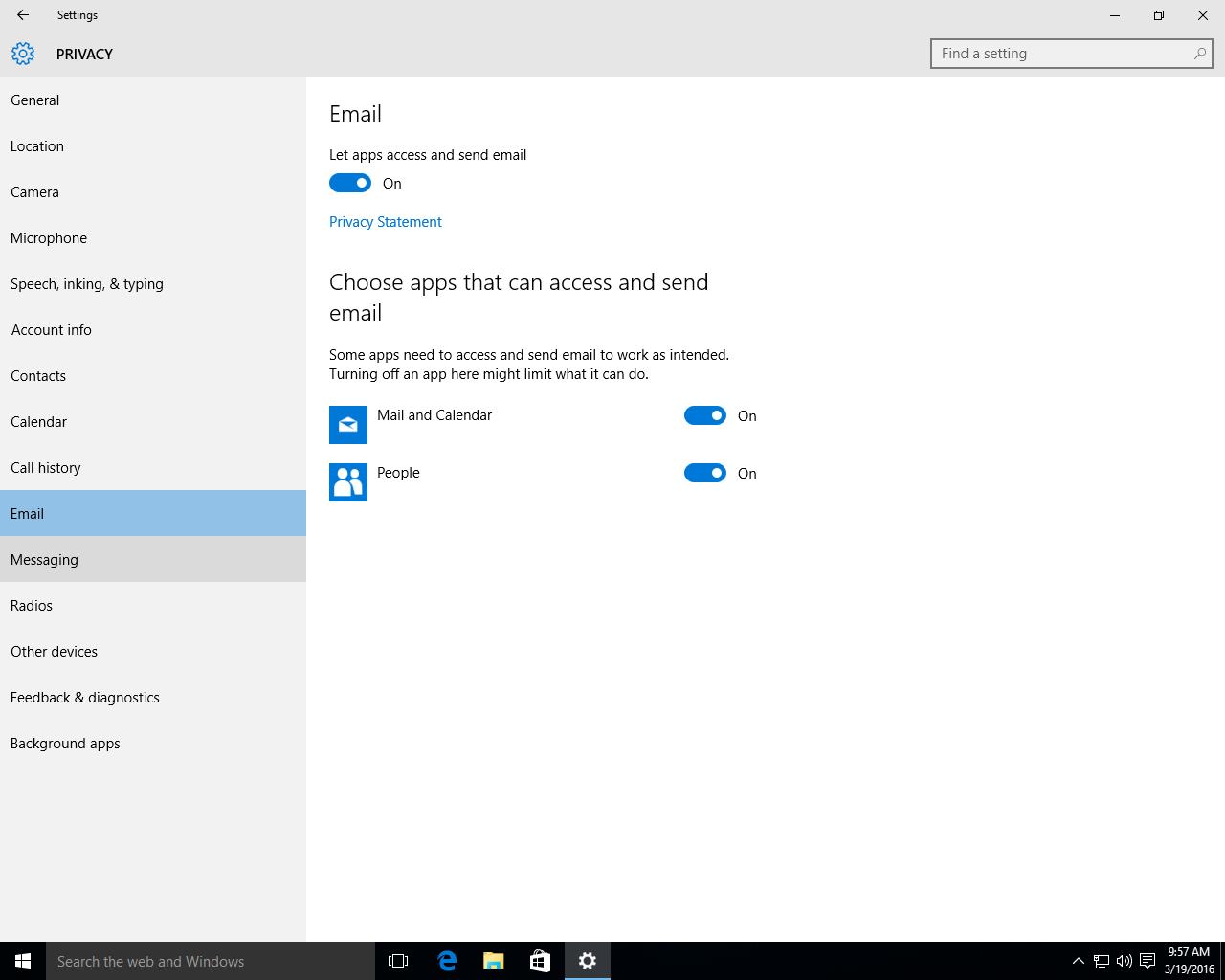1225x980 pixels.
Task: Open Task View on the taskbar
Action: 398,961
